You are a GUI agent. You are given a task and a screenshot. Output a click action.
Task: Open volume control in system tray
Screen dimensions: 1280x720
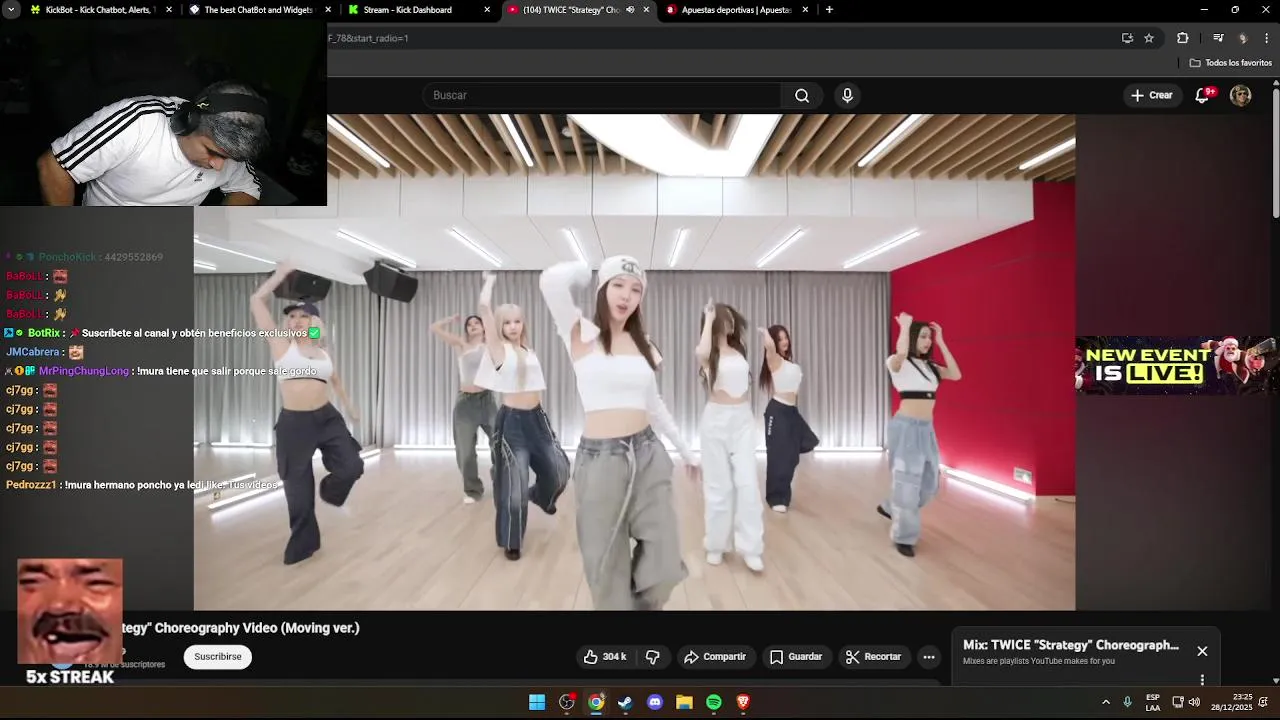click(1194, 702)
